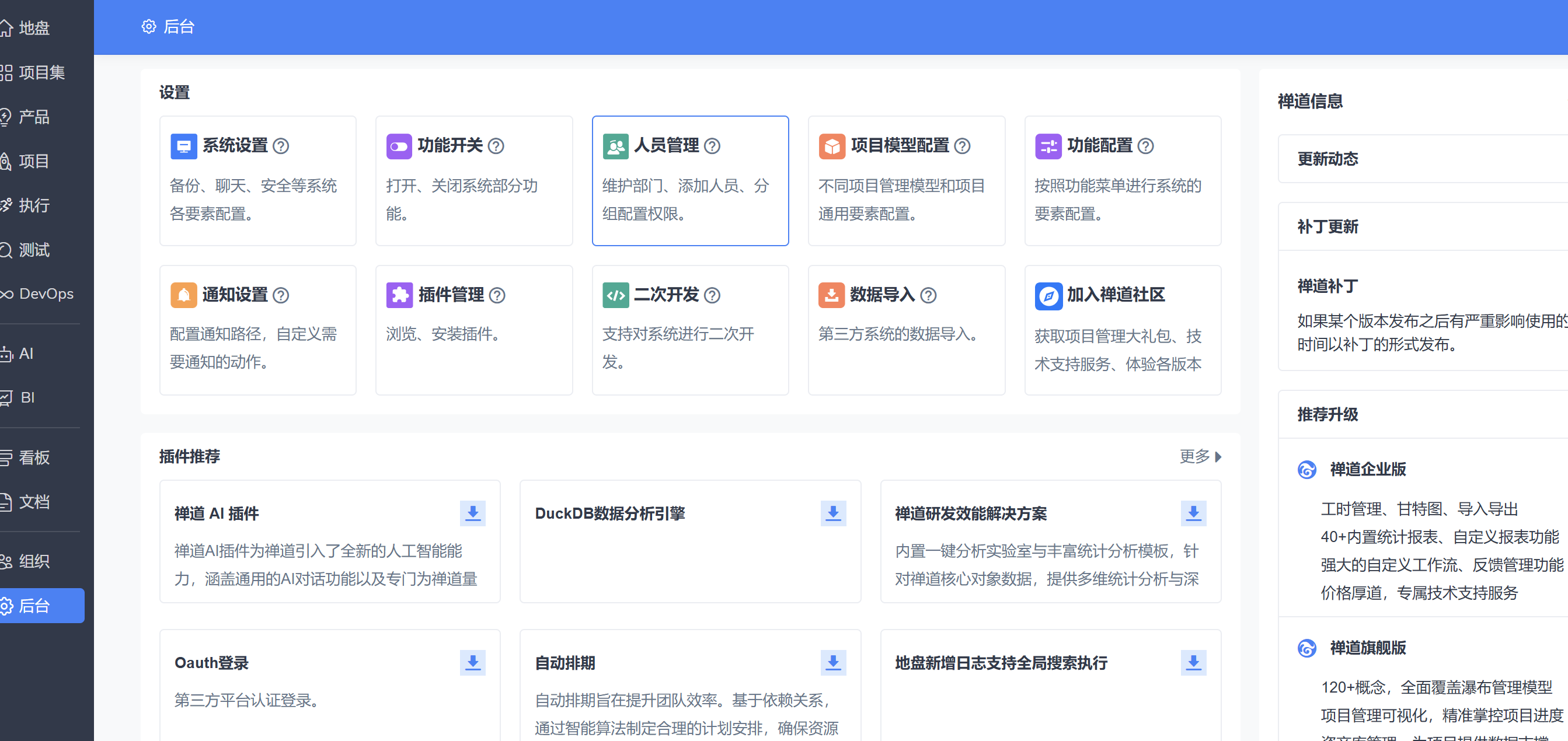Open 禅道旗舰版 upgrade link
This screenshot has height=741, width=1568.
(x=1367, y=647)
